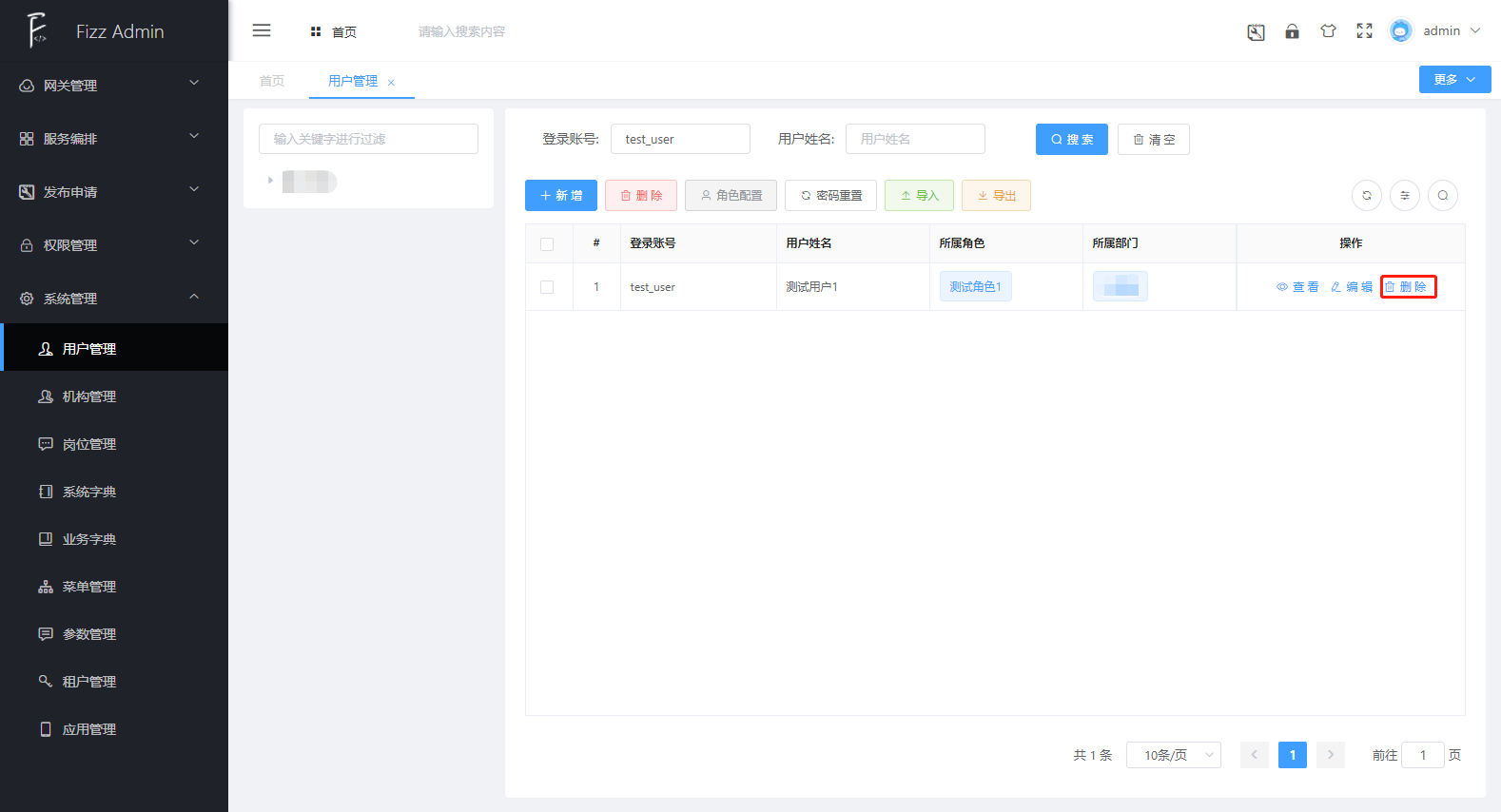Expand the 网关管理 menu

coord(114,85)
